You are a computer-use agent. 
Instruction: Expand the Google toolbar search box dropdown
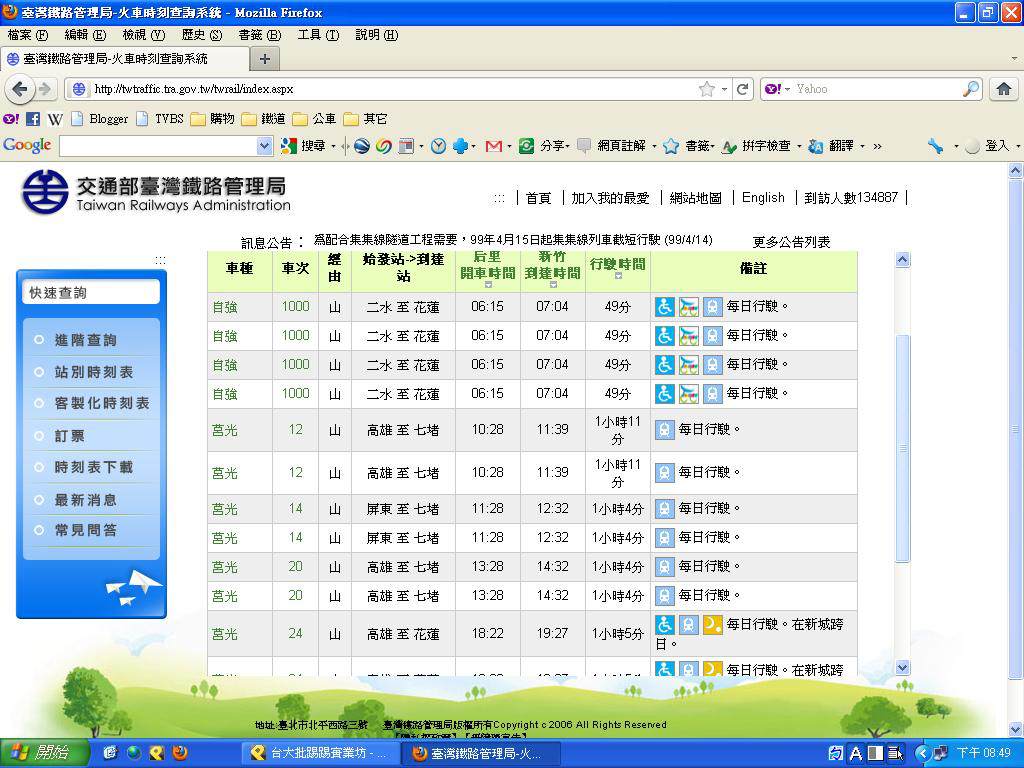(264, 146)
